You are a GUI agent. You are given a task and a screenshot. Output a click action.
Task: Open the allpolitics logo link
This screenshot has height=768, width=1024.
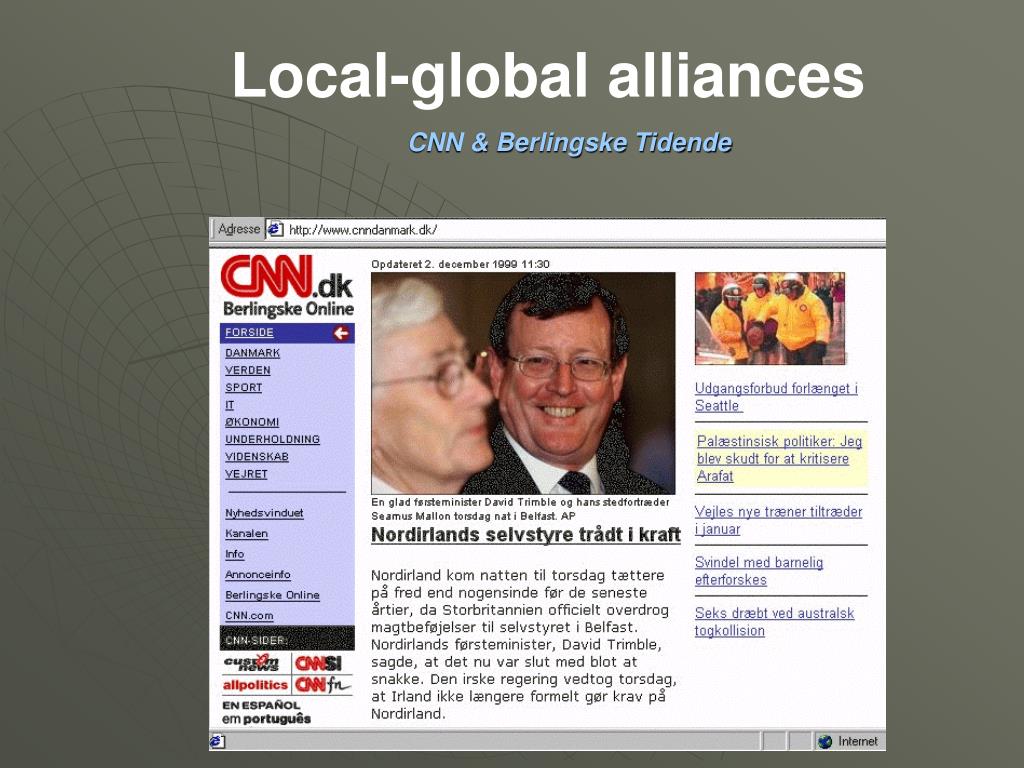tap(255, 684)
